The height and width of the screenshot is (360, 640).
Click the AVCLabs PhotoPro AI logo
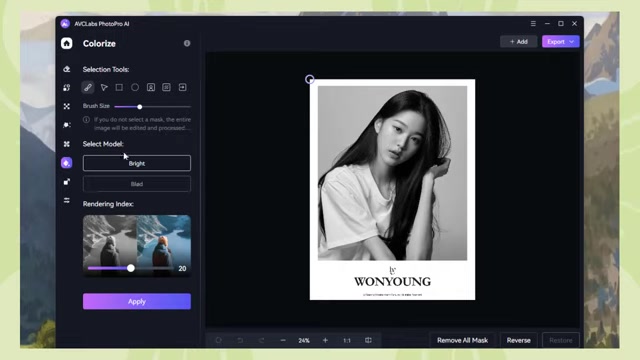tap(65, 24)
